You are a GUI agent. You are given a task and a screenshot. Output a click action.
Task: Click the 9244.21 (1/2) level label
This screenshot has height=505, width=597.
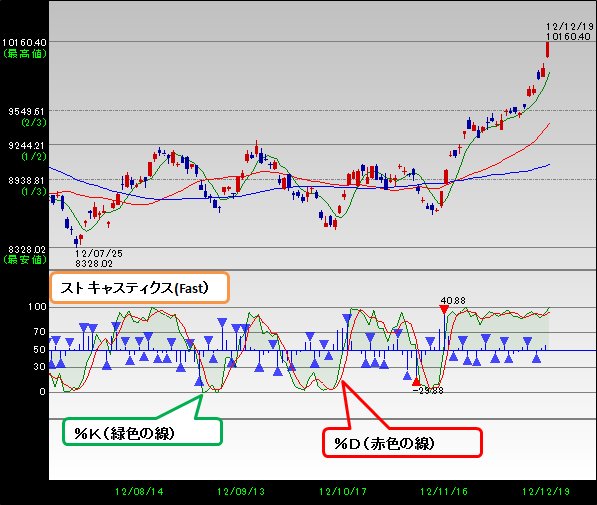tap(27, 151)
